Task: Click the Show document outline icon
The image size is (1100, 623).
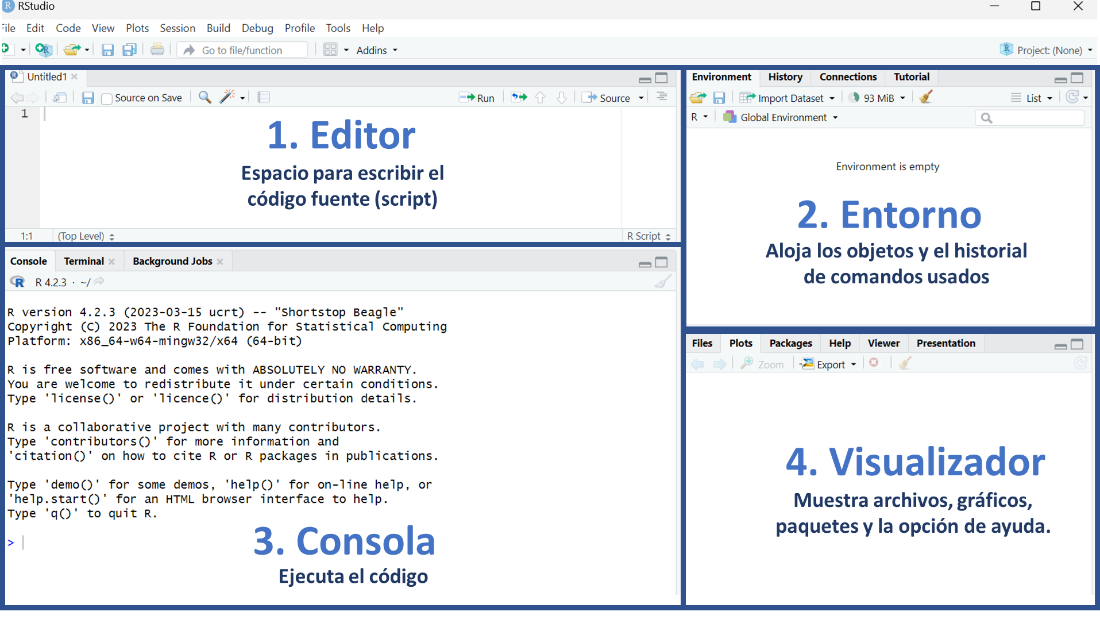Action: pos(662,97)
